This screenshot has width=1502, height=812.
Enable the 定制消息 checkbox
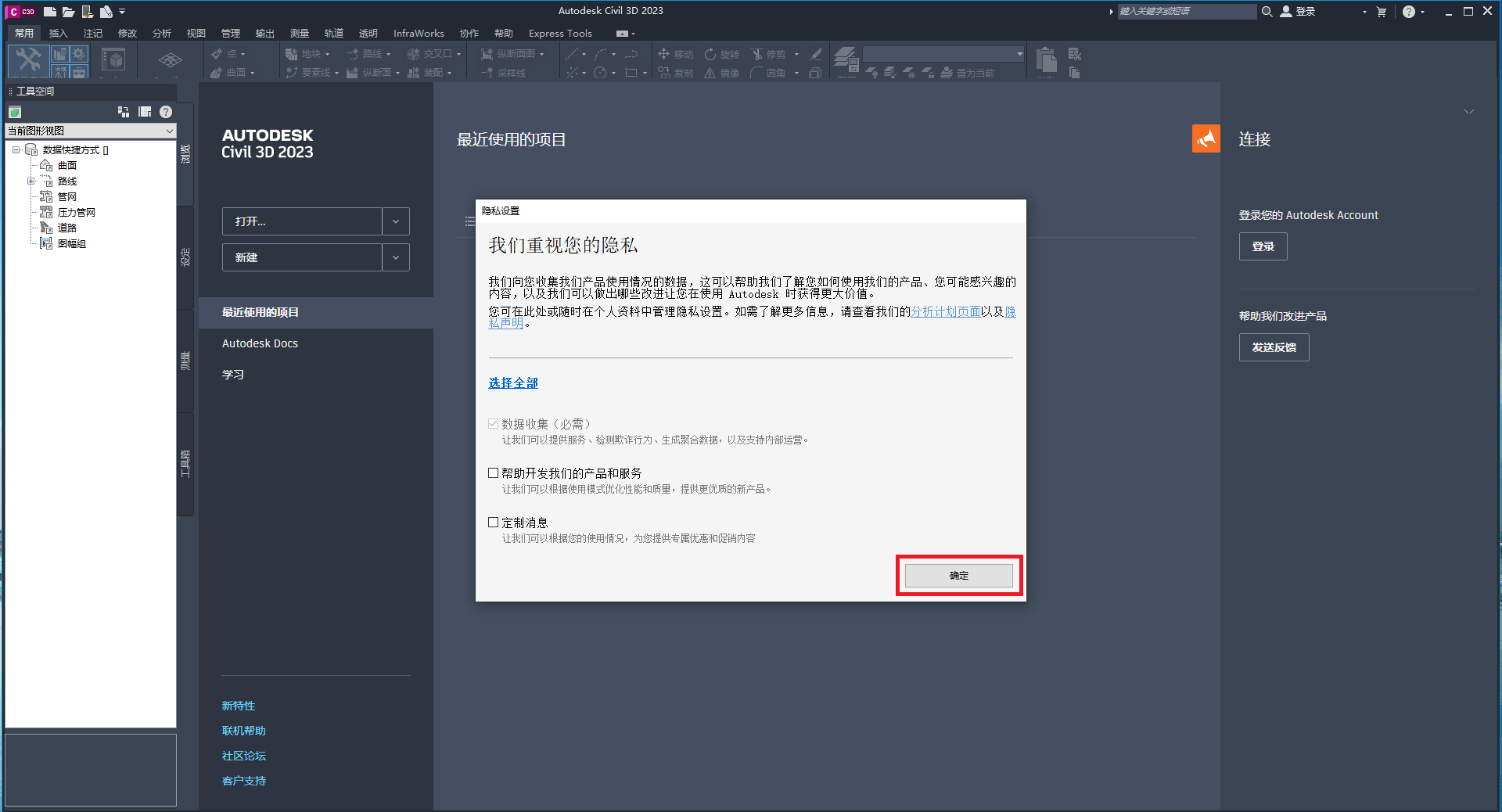point(493,522)
